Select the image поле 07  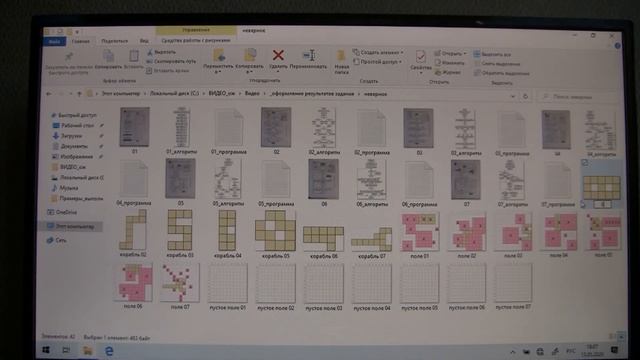tap(180, 286)
